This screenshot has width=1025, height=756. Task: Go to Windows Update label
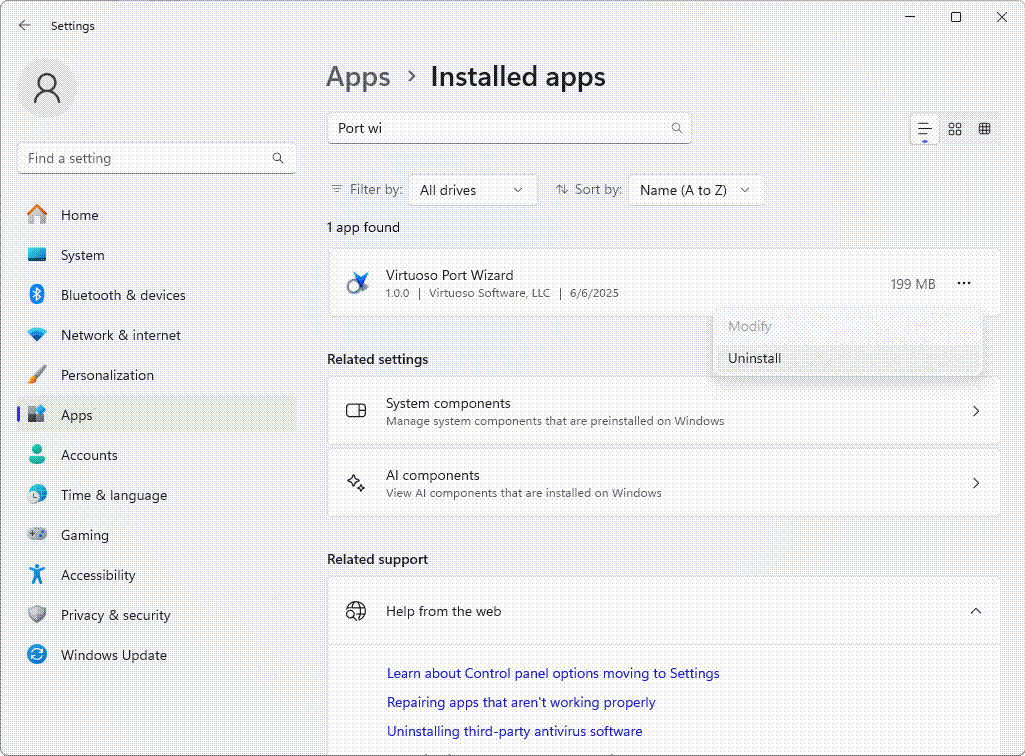114,655
